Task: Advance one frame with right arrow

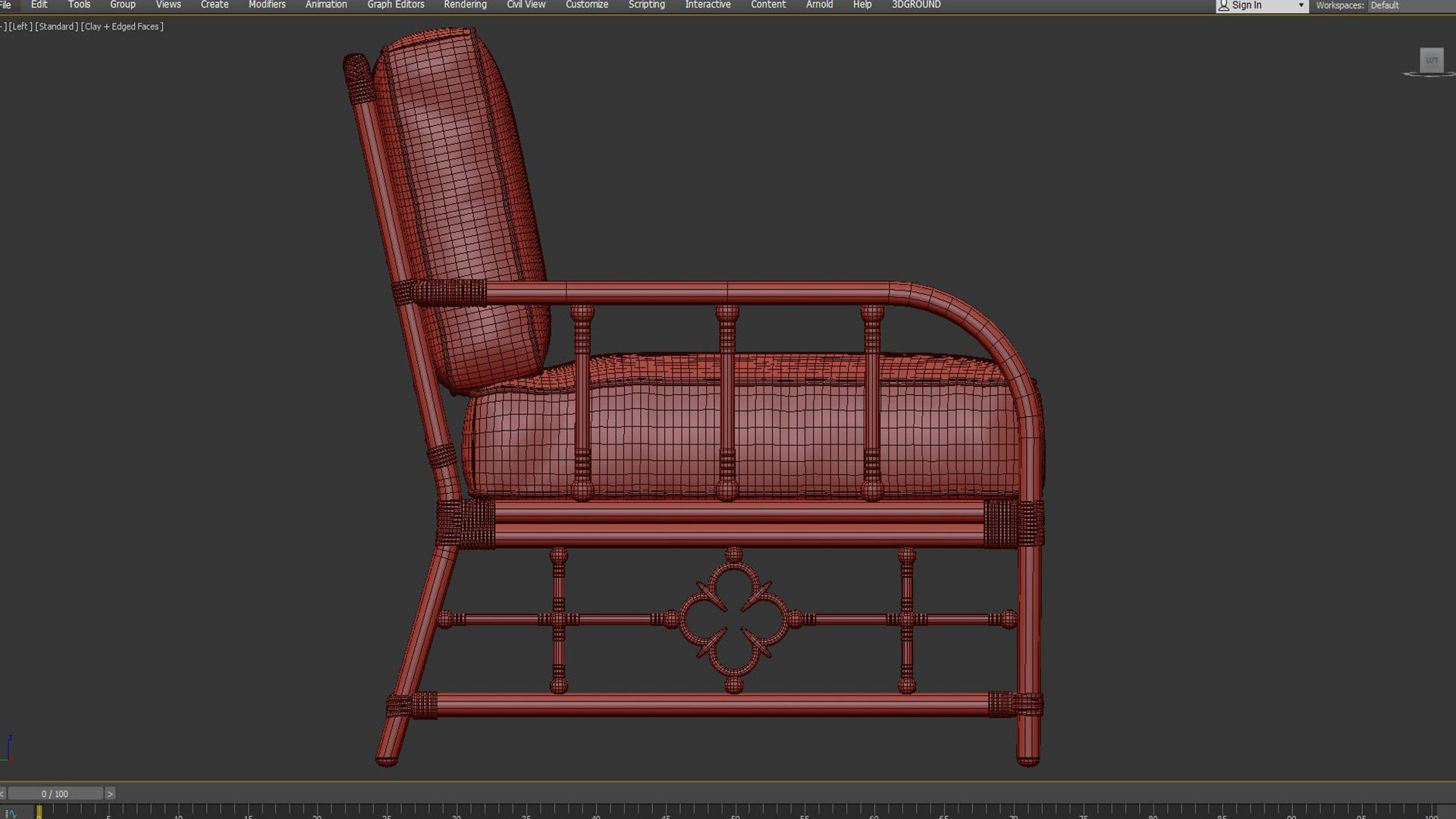Action: (110, 794)
